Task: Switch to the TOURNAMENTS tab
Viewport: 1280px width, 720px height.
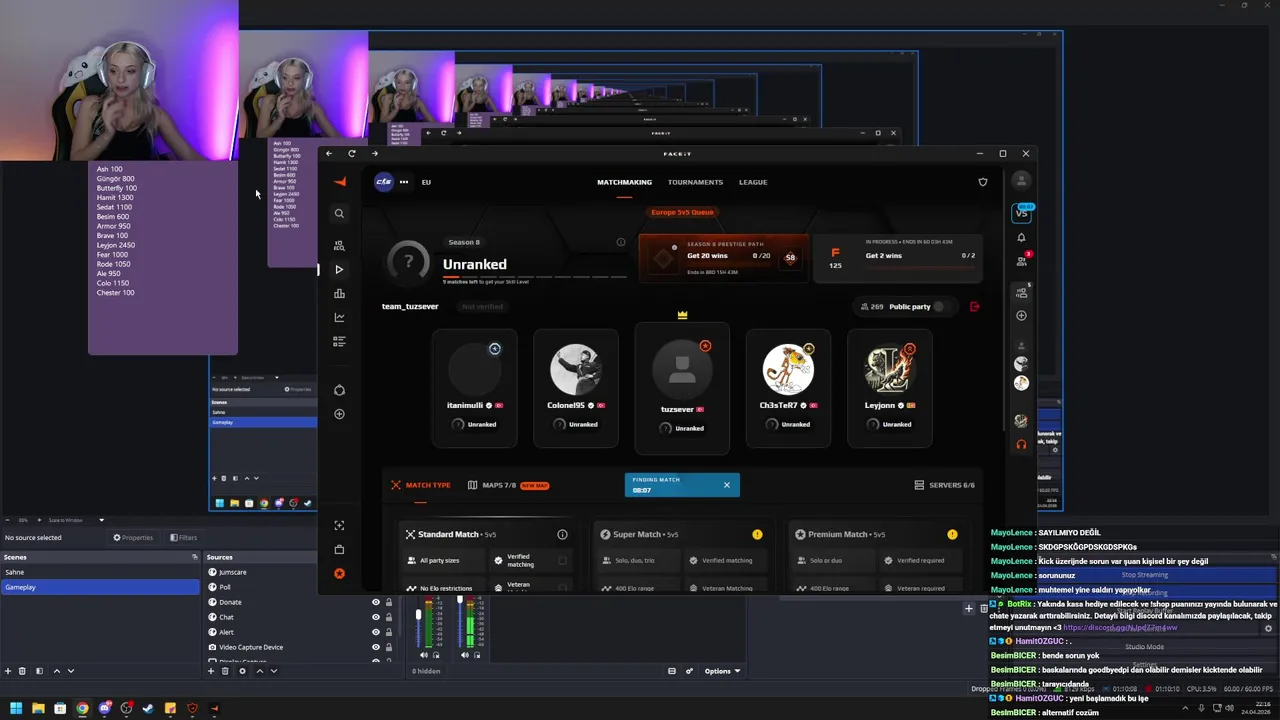Action: pos(695,182)
